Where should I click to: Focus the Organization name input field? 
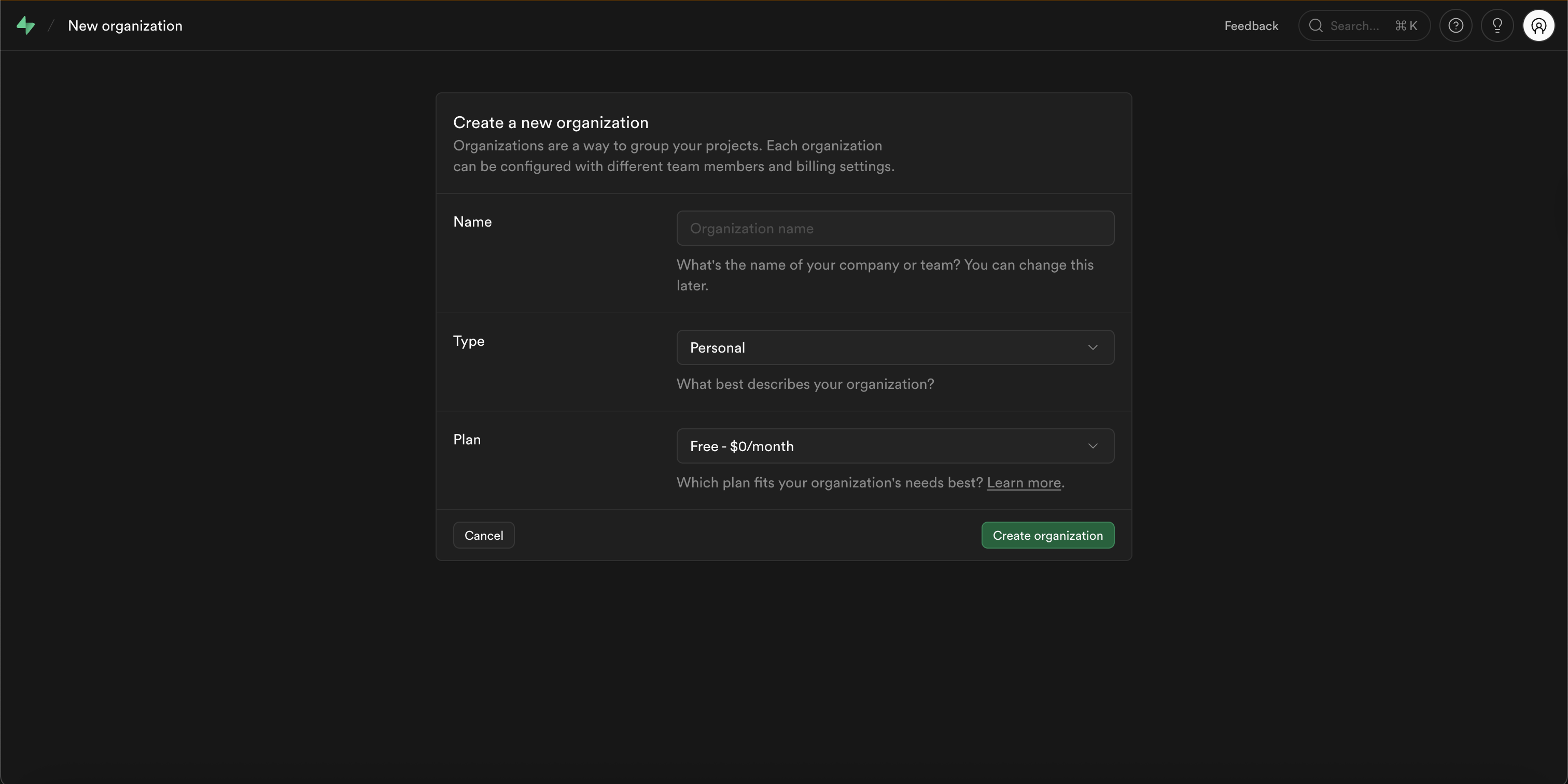click(x=895, y=228)
